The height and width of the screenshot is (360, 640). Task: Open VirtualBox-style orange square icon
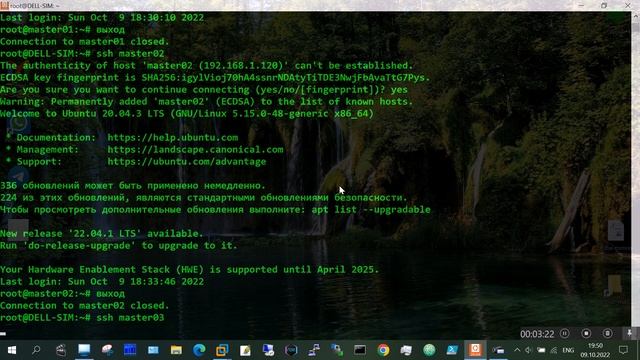click(222, 350)
